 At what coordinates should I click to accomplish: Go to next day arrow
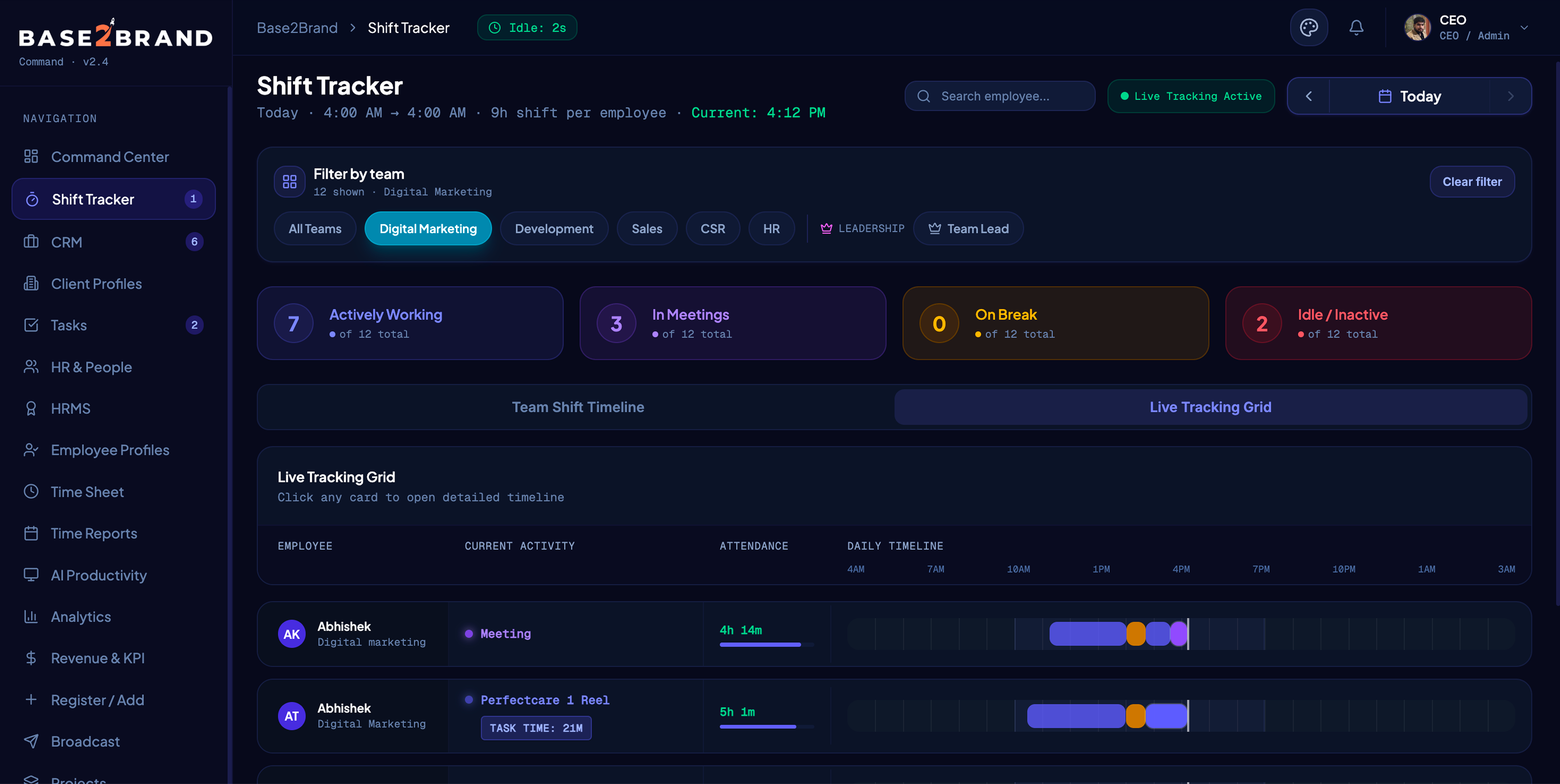point(1510,96)
